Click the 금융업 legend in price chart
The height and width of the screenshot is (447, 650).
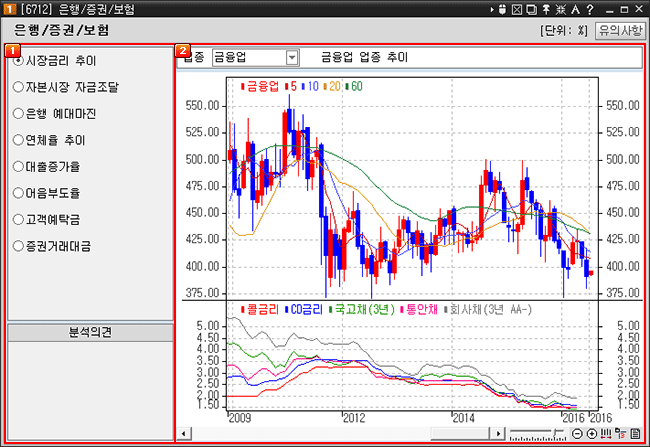[x=260, y=86]
